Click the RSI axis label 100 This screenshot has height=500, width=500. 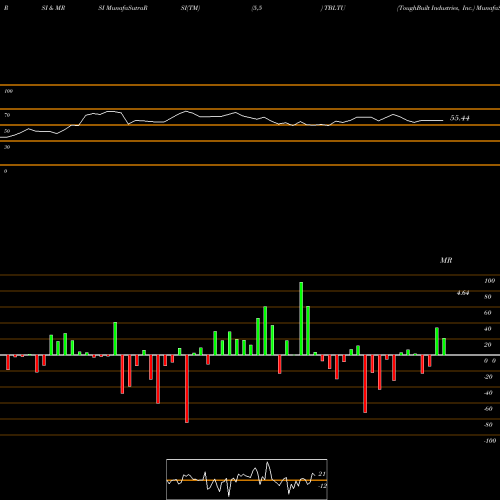coord(8,91)
